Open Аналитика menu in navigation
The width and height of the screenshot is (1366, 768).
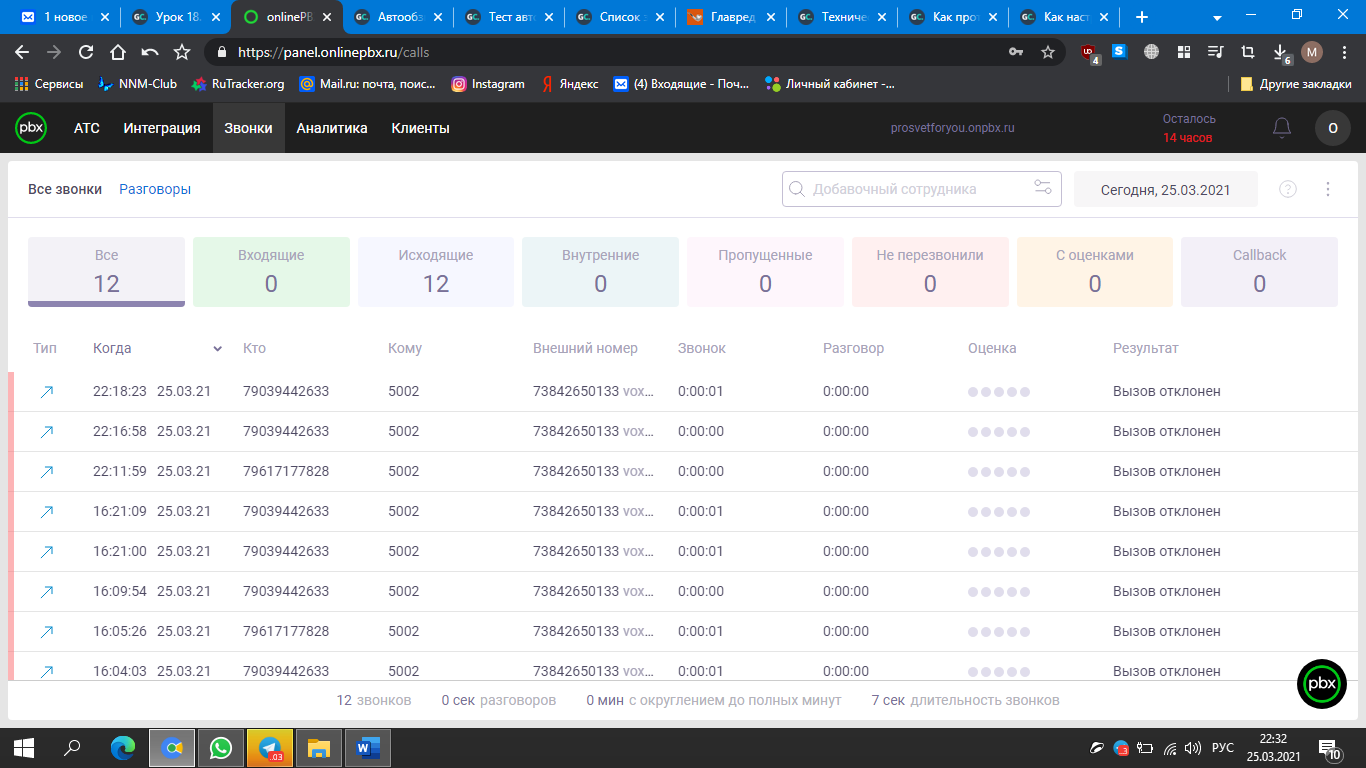(332, 128)
